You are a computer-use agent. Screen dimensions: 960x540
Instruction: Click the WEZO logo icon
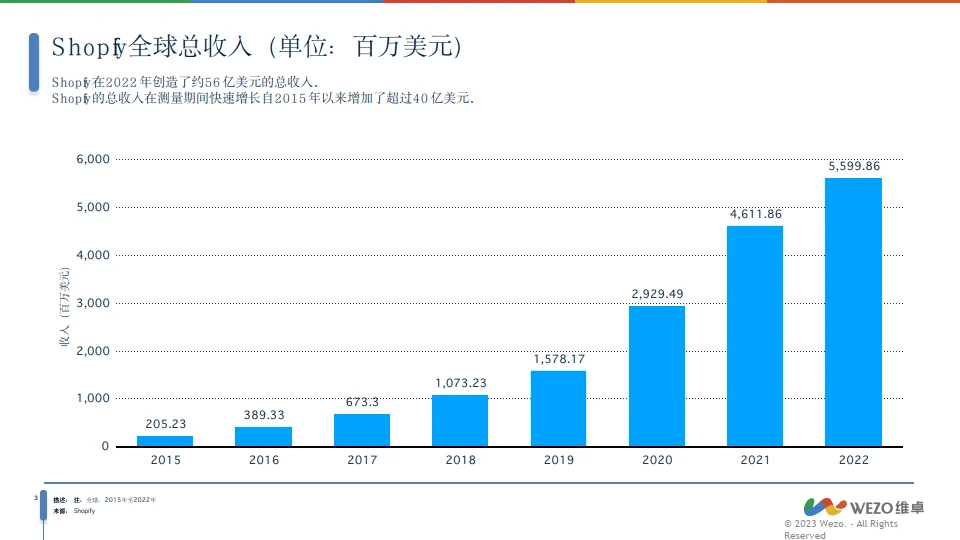[x=825, y=506]
